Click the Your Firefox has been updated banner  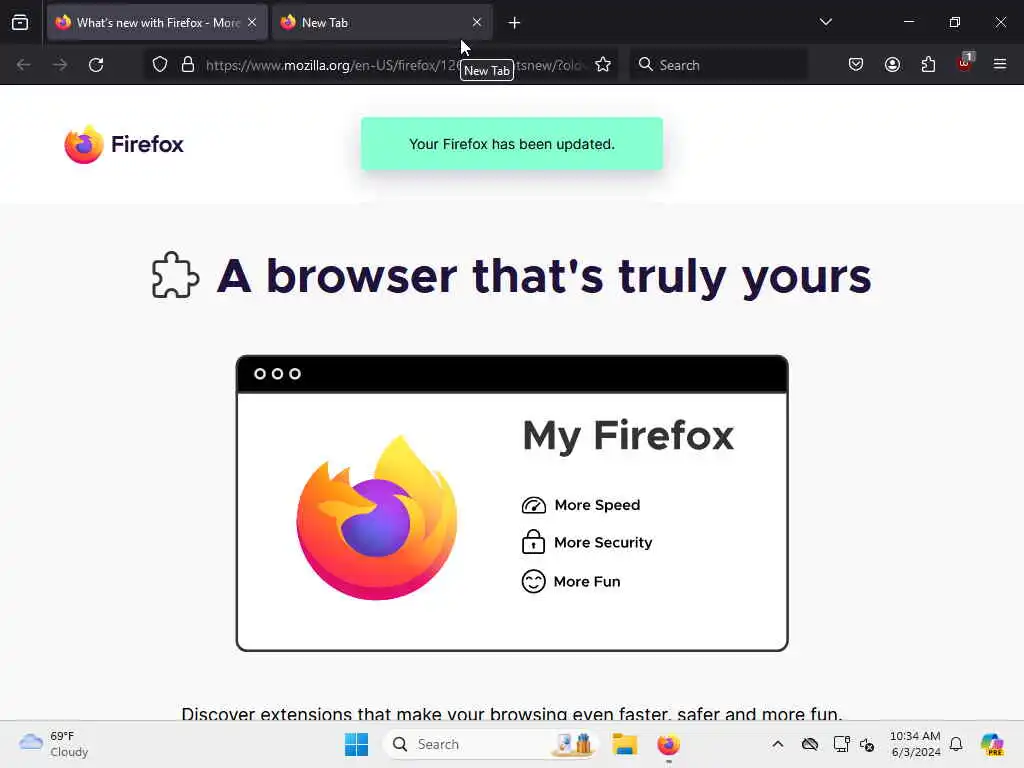tap(511, 144)
